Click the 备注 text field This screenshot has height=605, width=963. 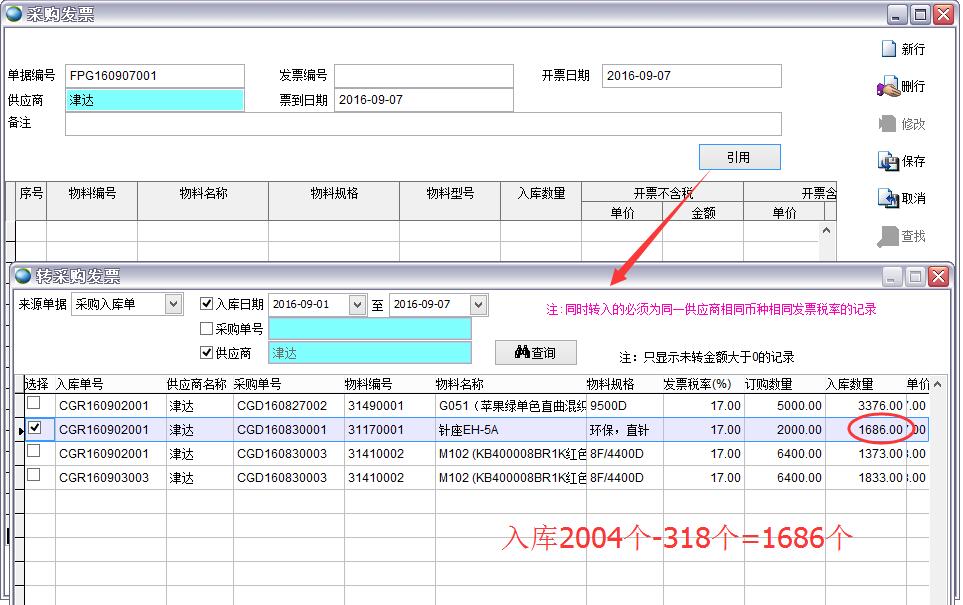click(x=423, y=123)
